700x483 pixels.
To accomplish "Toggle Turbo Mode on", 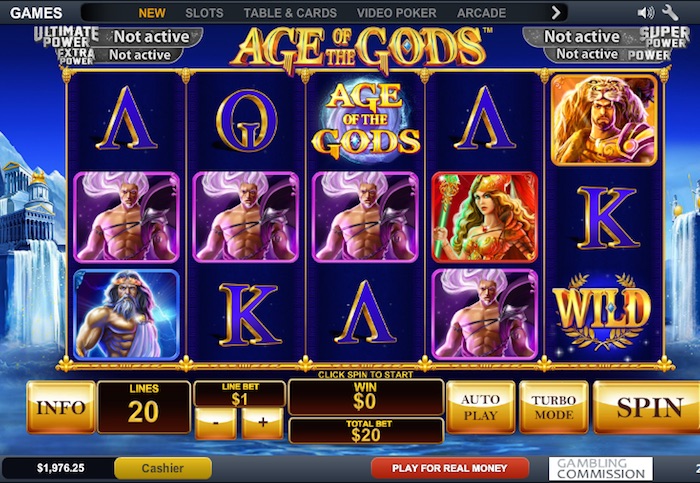I will point(554,407).
